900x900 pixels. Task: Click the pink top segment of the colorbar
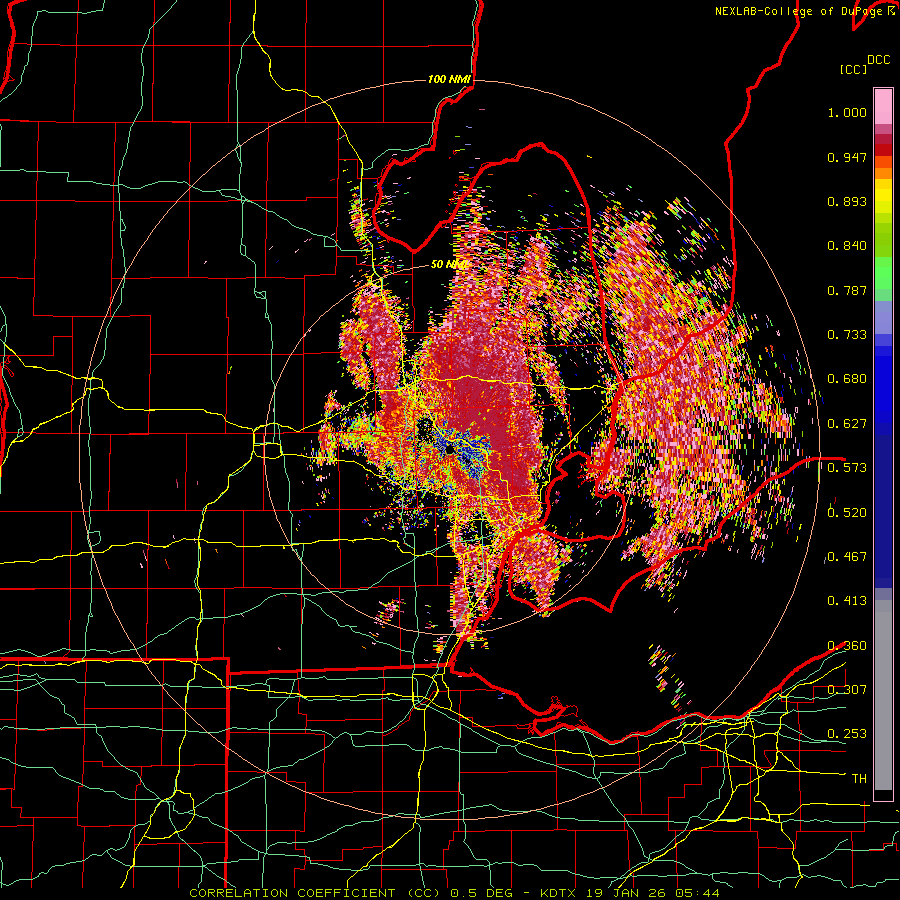click(x=883, y=106)
